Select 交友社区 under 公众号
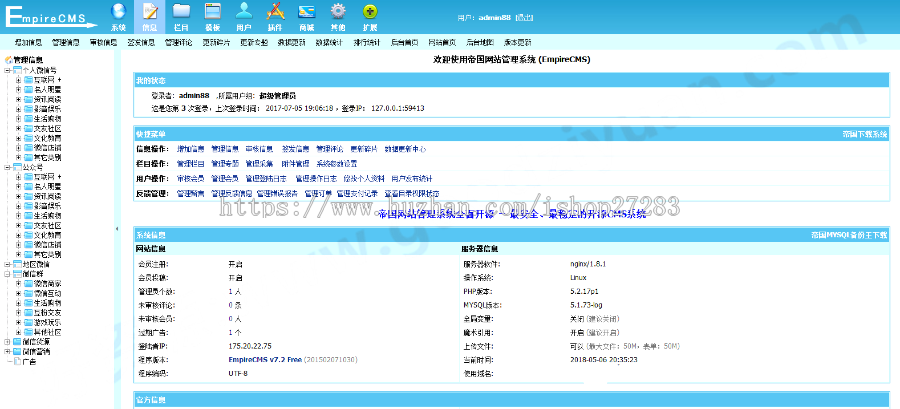The width and height of the screenshot is (900, 409). pyautogui.click(x=47, y=225)
